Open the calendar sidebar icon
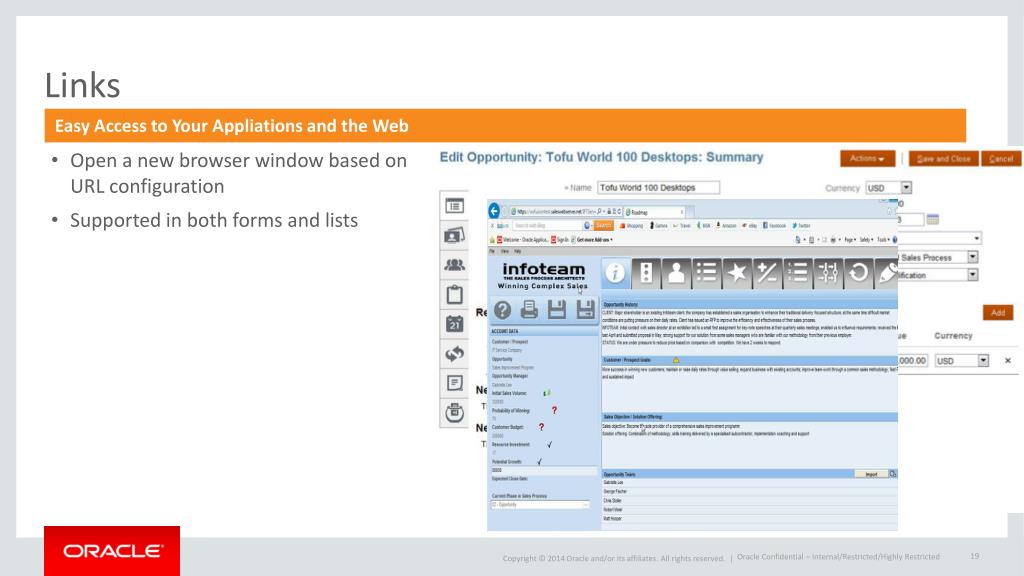The image size is (1024, 576). click(x=455, y=324)
